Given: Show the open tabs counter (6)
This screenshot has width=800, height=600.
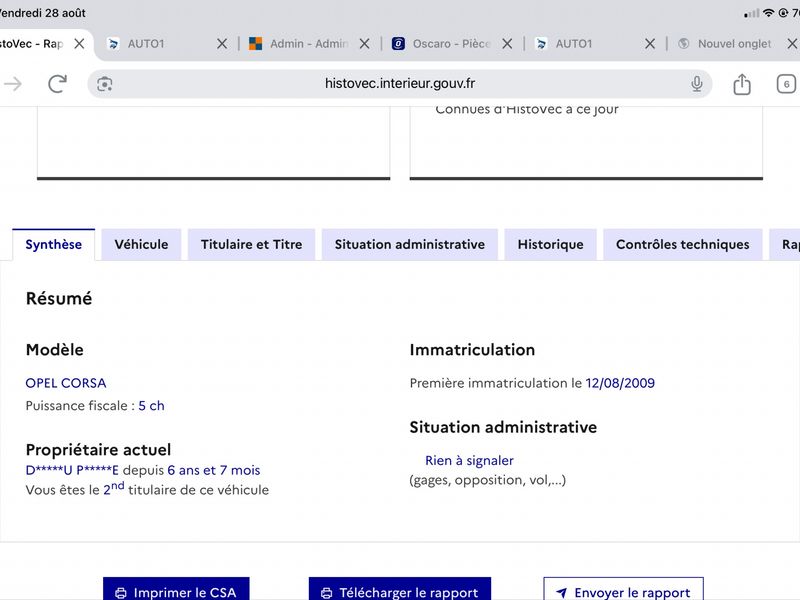Looking at the screenshot, I should click(x=786, y=84).
